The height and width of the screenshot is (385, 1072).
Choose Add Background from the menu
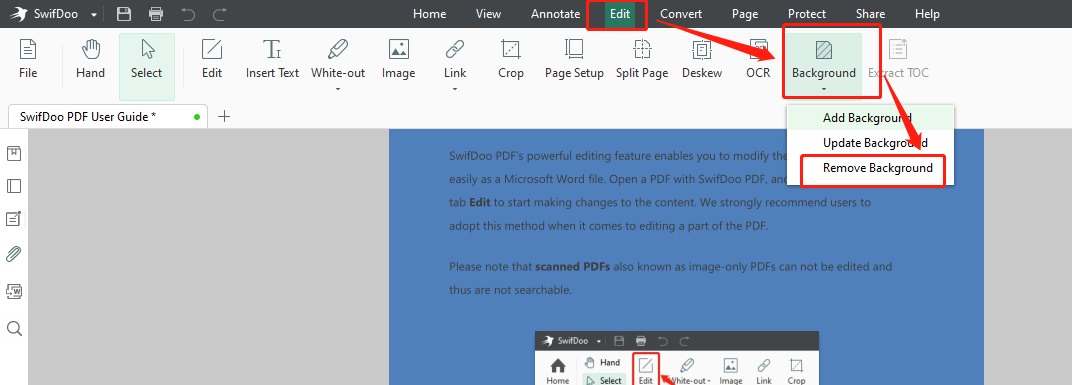[x=870, y=118]
